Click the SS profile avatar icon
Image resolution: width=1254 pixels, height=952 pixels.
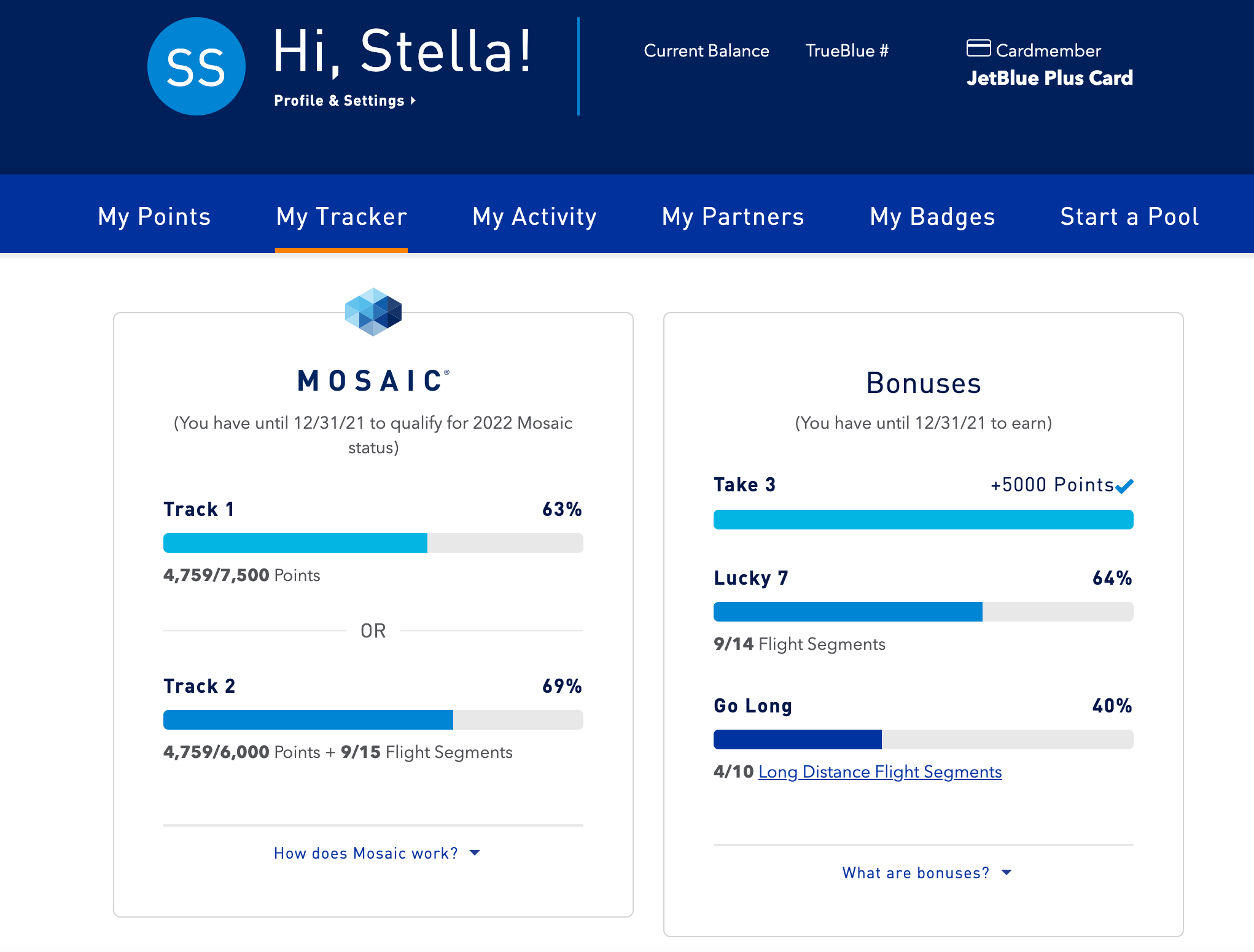(x=195, y=66)
